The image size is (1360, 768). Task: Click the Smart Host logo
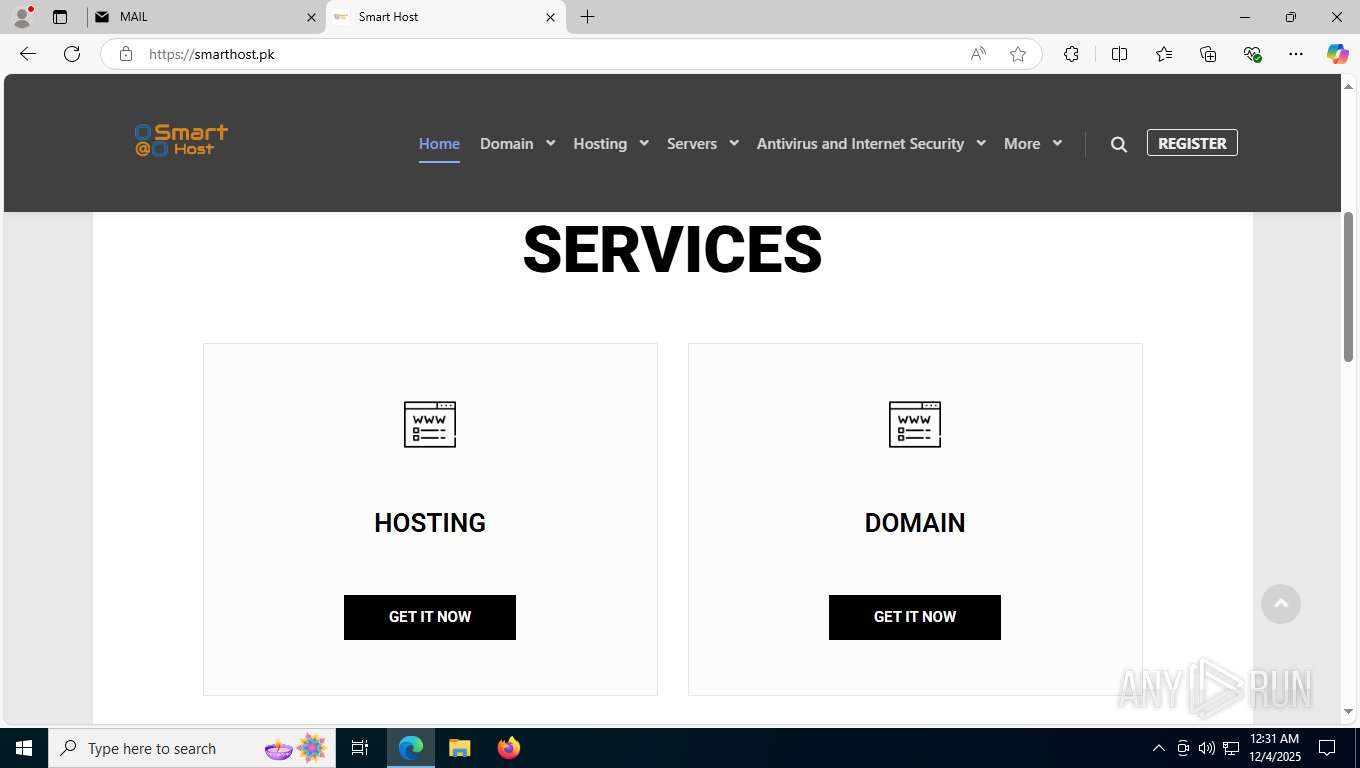click(x=181, y=140)
